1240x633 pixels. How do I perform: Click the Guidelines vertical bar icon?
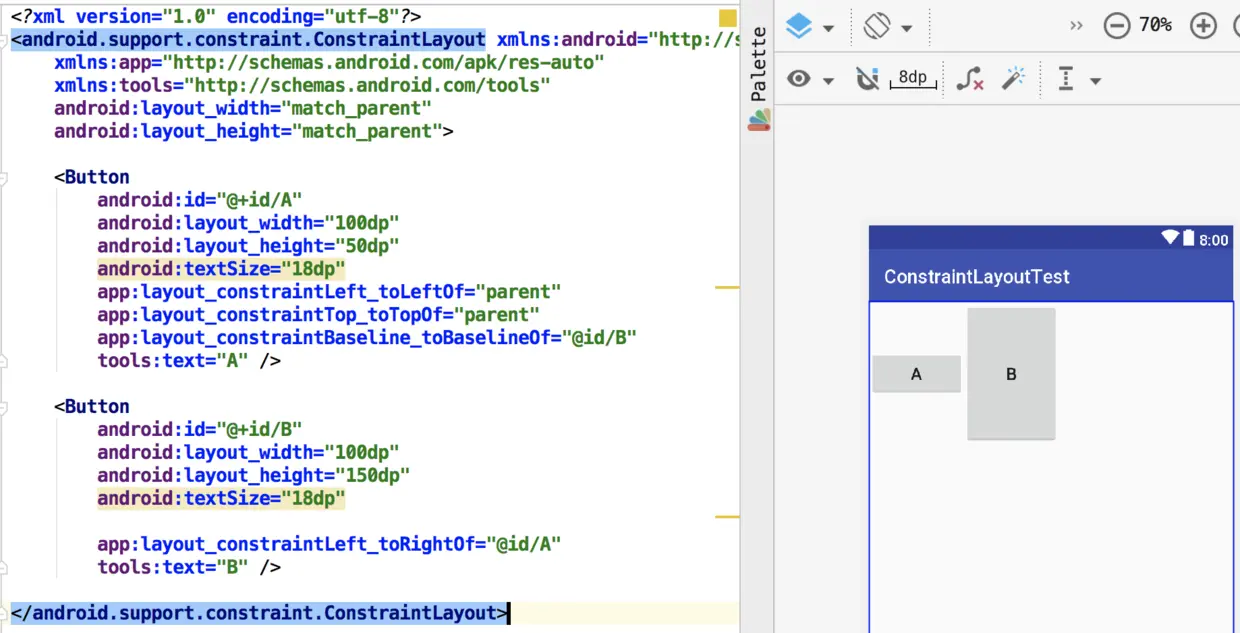pyautogui.click(x=1066, y=79)
